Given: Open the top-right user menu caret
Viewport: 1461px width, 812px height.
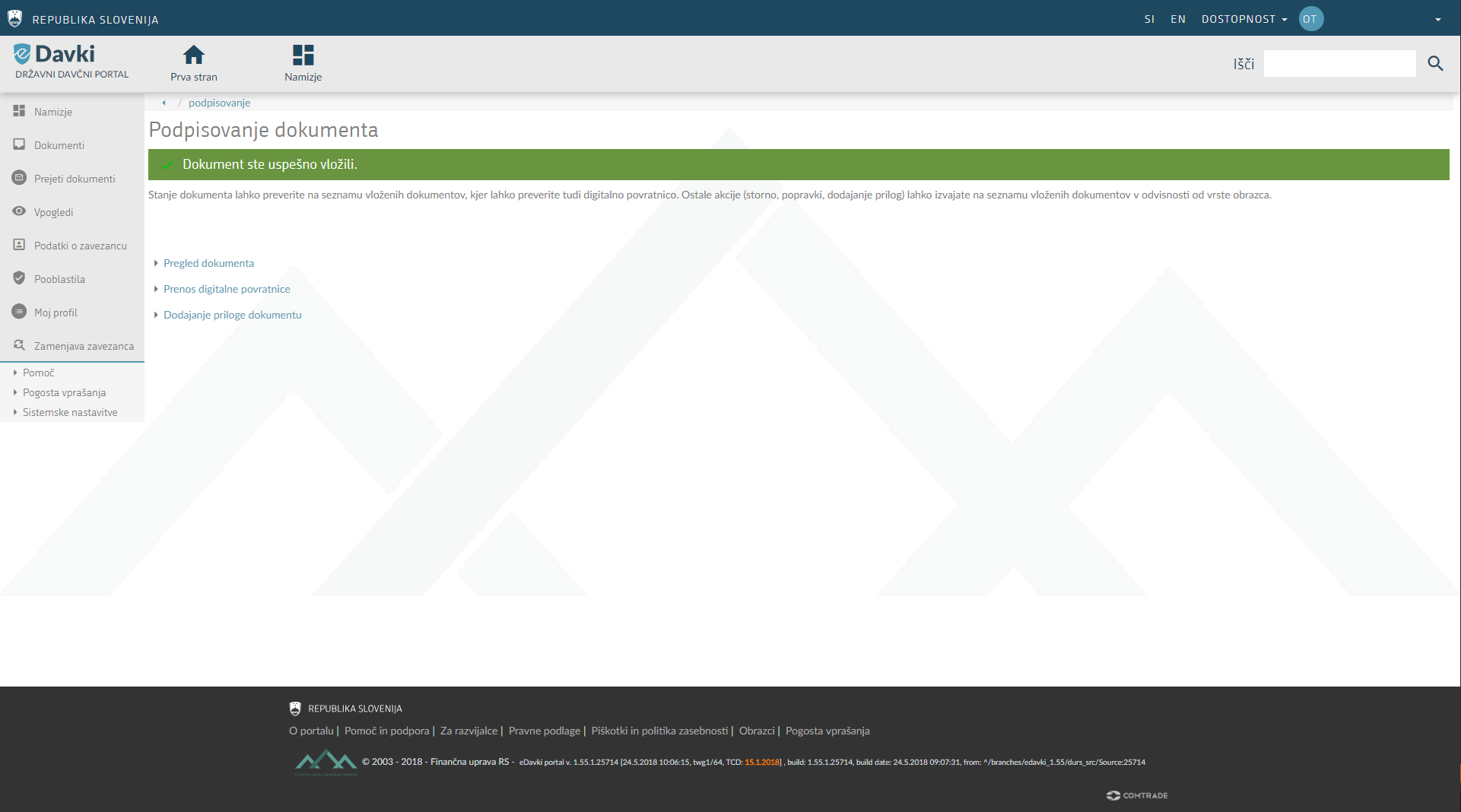Looking at the screenshot, I should click(1437, 20).
